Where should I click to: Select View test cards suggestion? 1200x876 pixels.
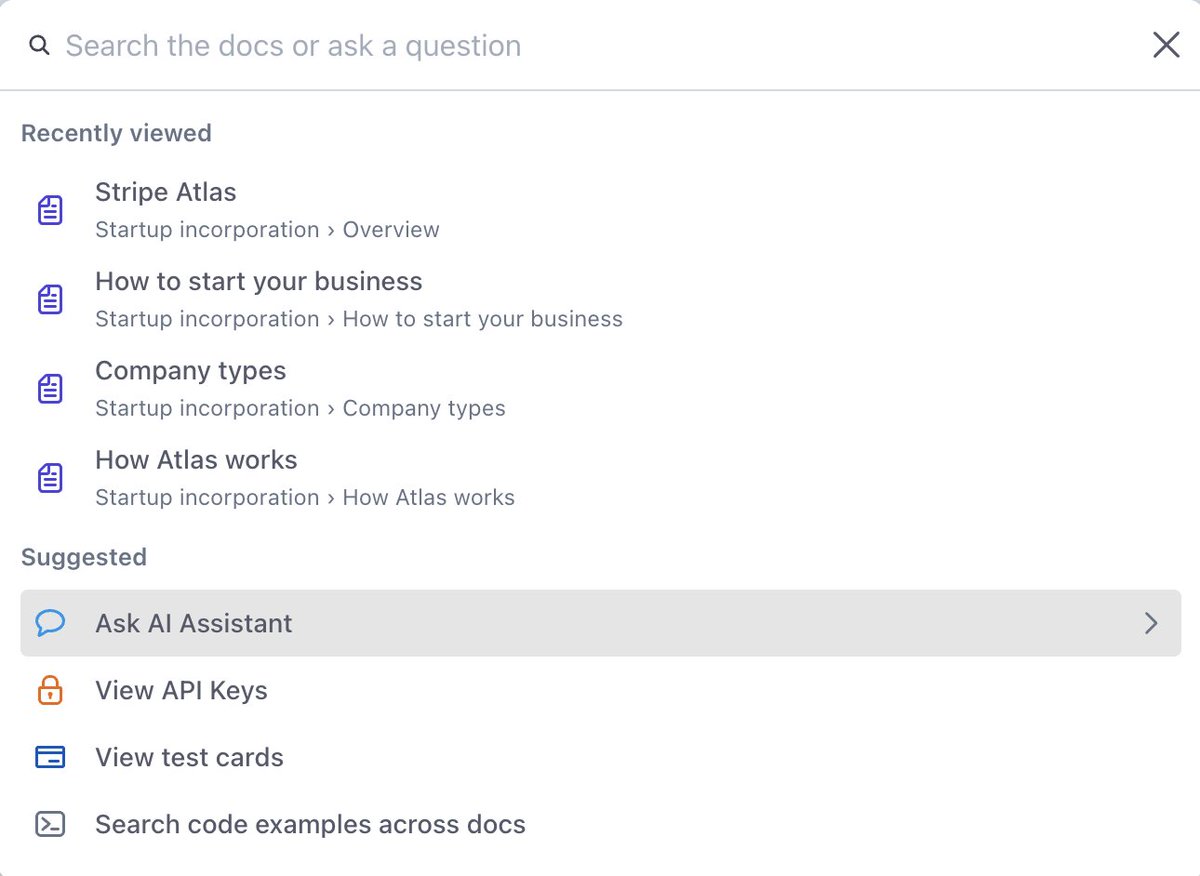point(600,757)
